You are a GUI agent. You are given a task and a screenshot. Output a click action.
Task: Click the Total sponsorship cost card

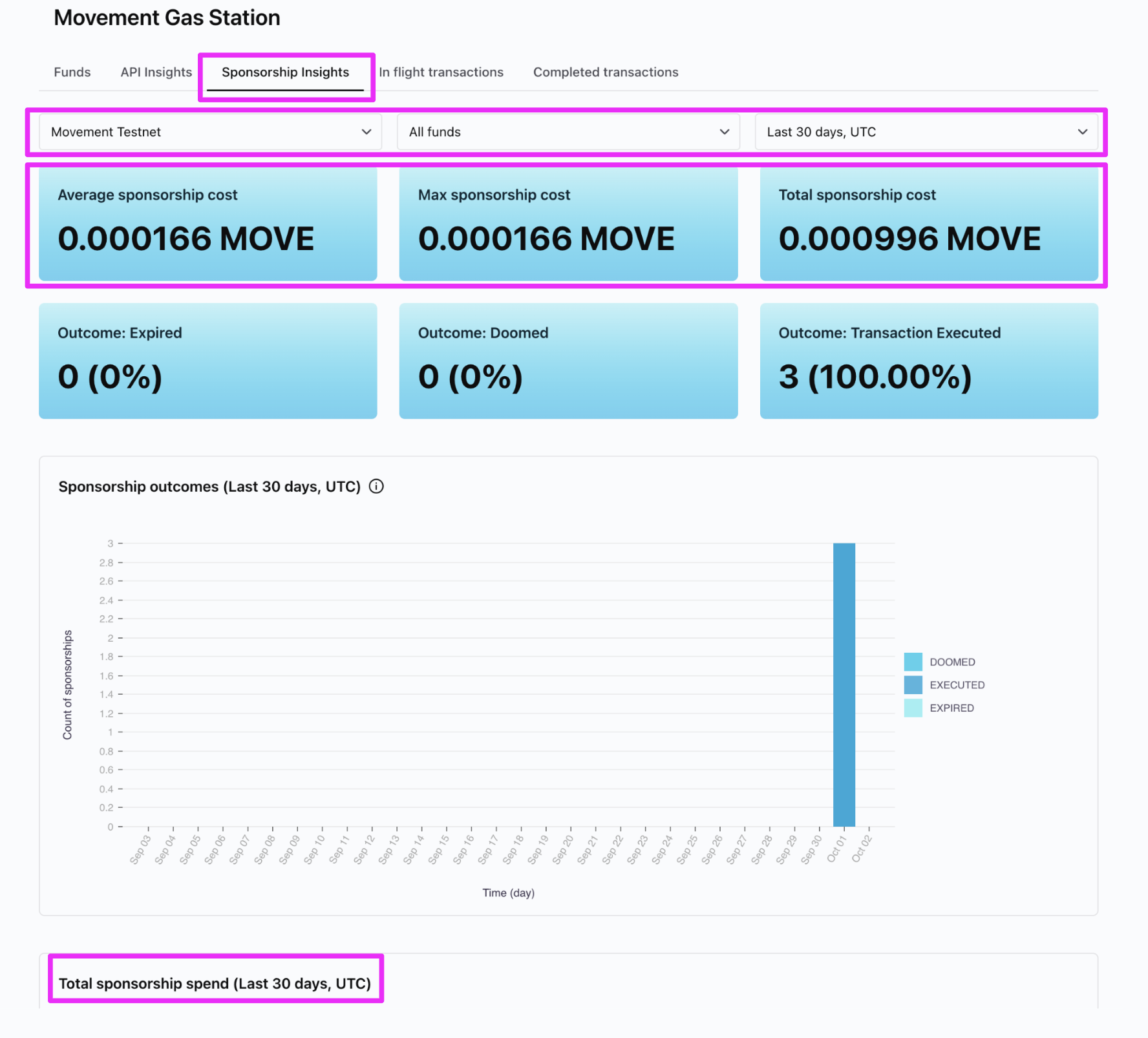(929, 224)
